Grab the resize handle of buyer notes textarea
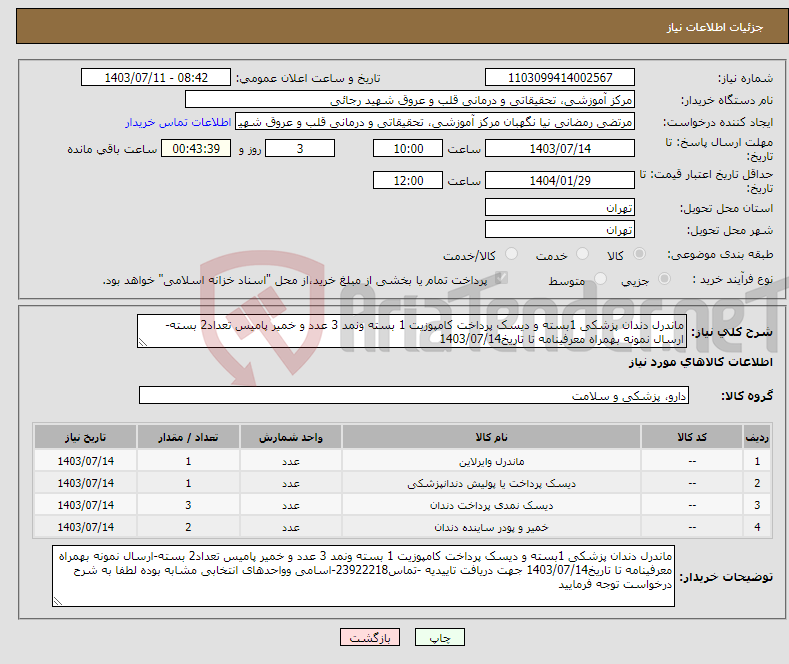Viewport: 789px width, 664px height. coord(57,601)
